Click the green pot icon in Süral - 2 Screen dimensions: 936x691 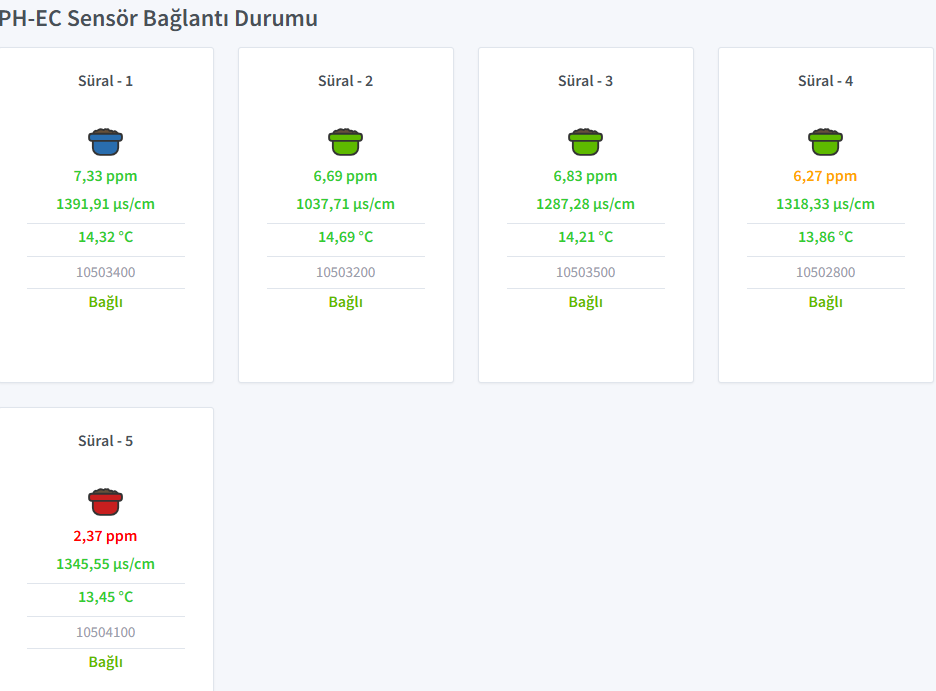345,142
